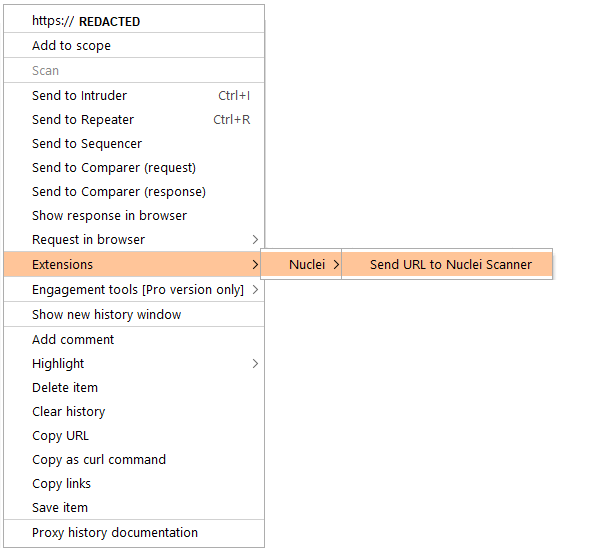The width and height of the screenshot is (597, 554).
Task: Select Delete item
Action: [134, 388]
